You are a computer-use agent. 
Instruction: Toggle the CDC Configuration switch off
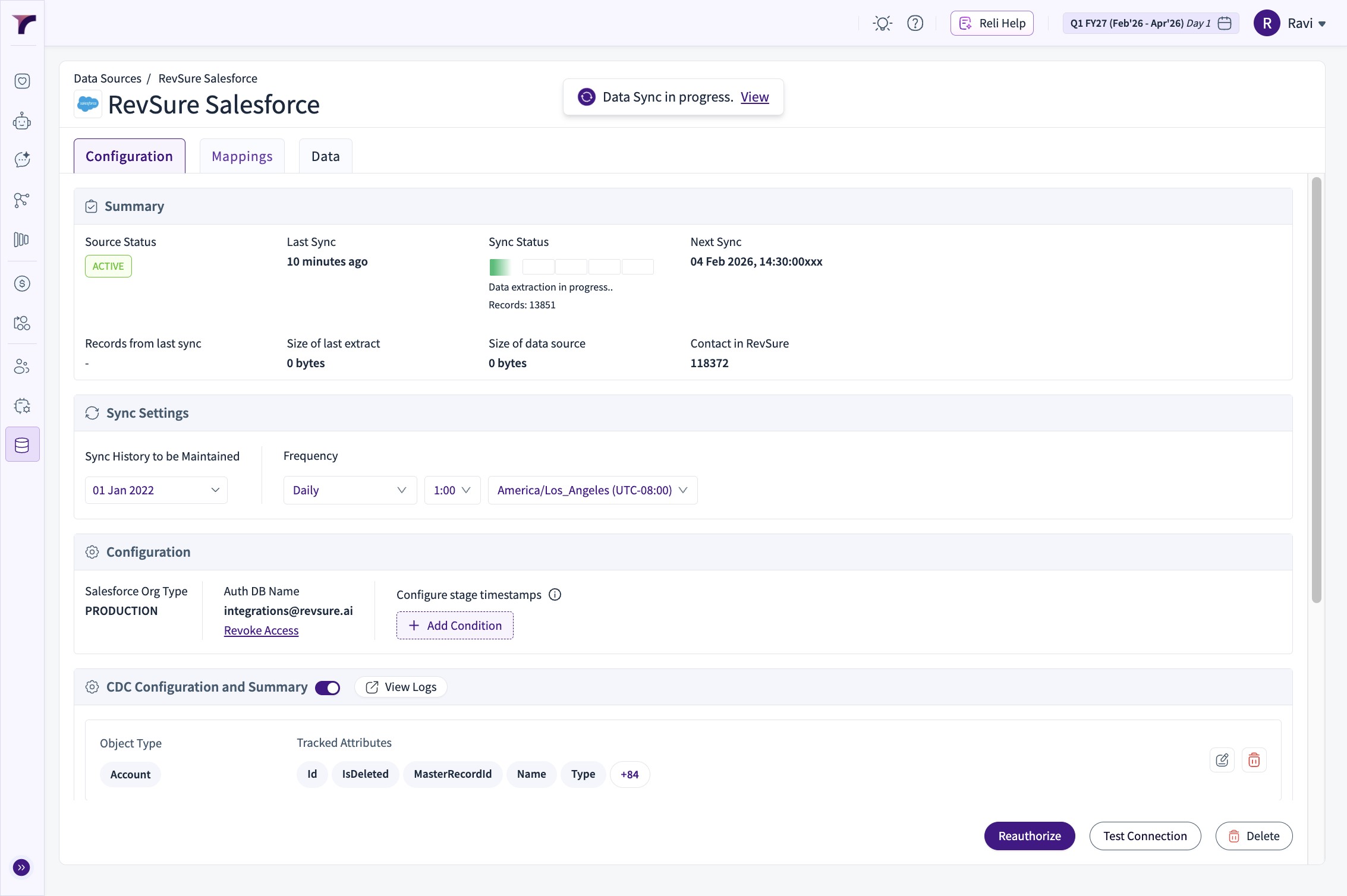[328, 687]
